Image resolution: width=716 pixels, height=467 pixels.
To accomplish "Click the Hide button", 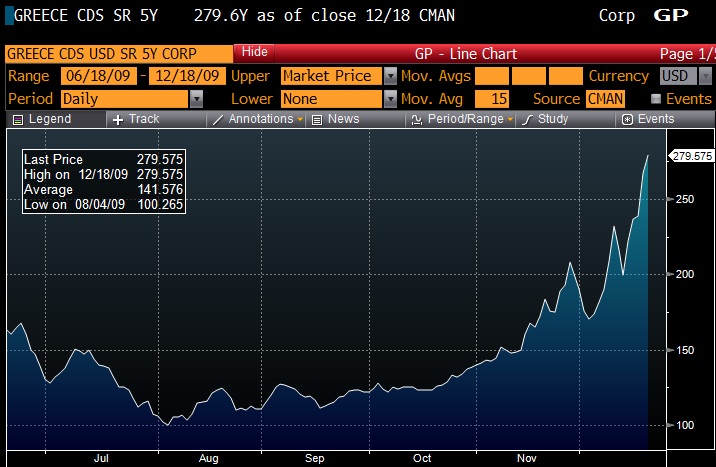I will [255, 52].
